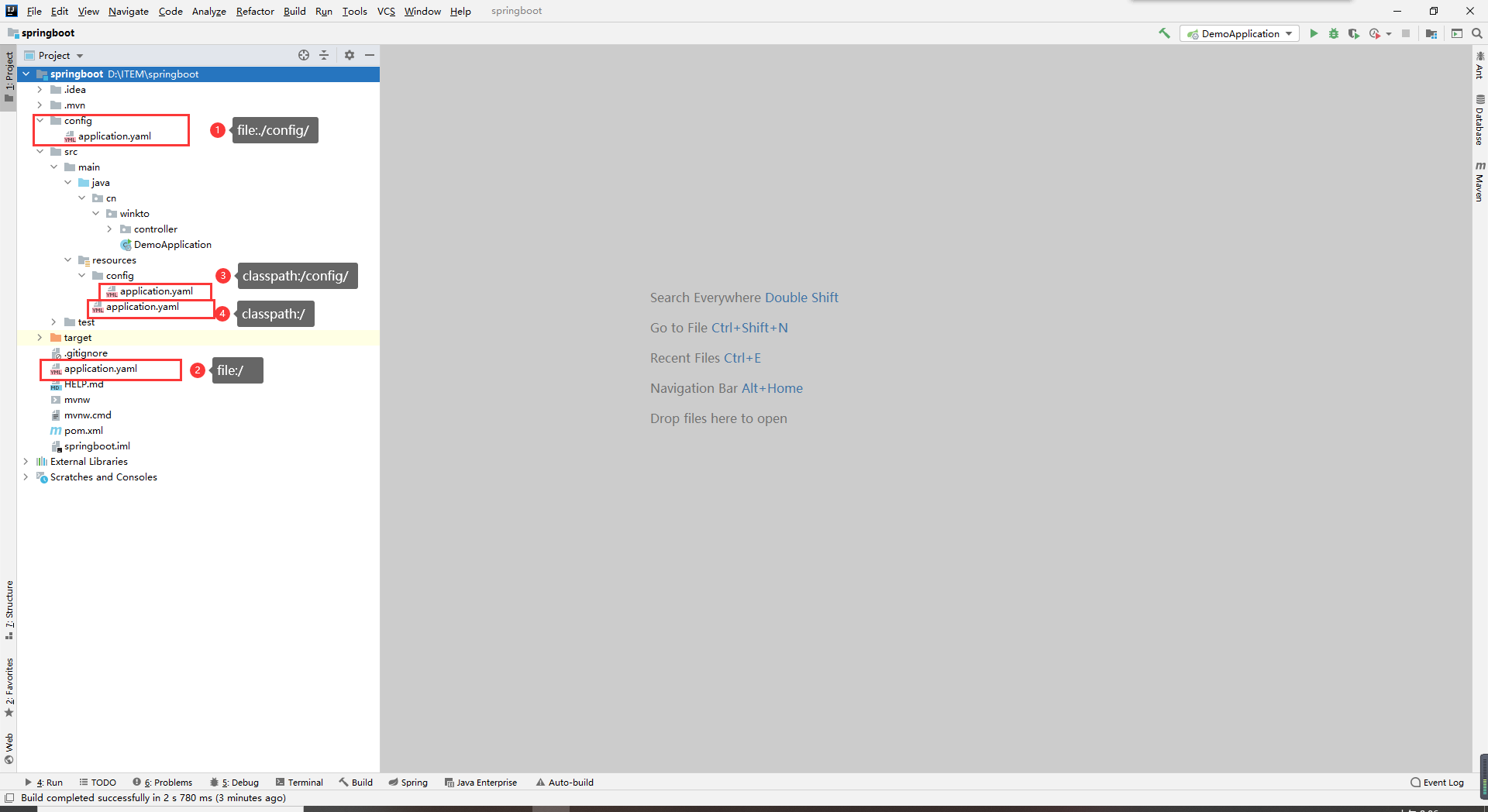Open the Analyze menu

click(208, 11)
